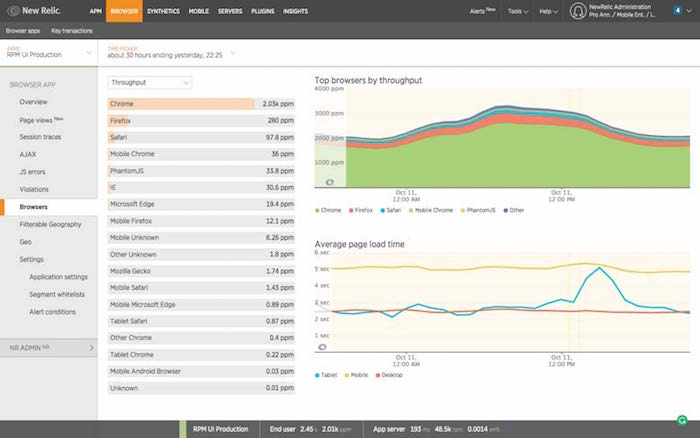
Task: Open the INSIGHTS tab
Action: click(296, 11)
